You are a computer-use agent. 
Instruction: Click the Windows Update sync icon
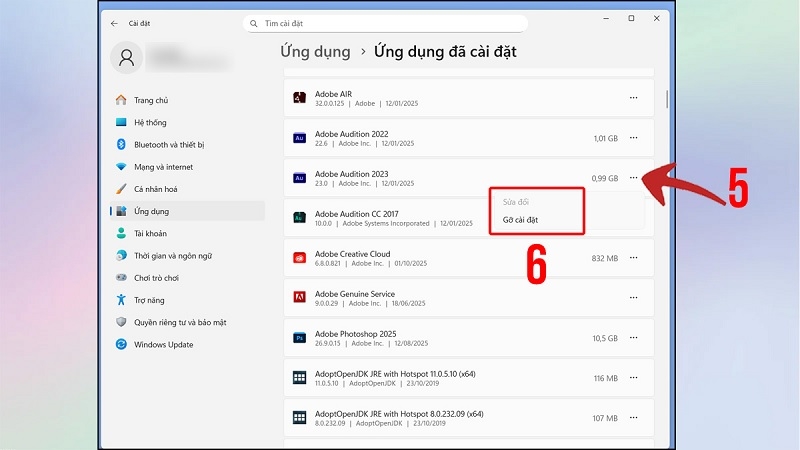pyautogui.click(x=121, y=344)
